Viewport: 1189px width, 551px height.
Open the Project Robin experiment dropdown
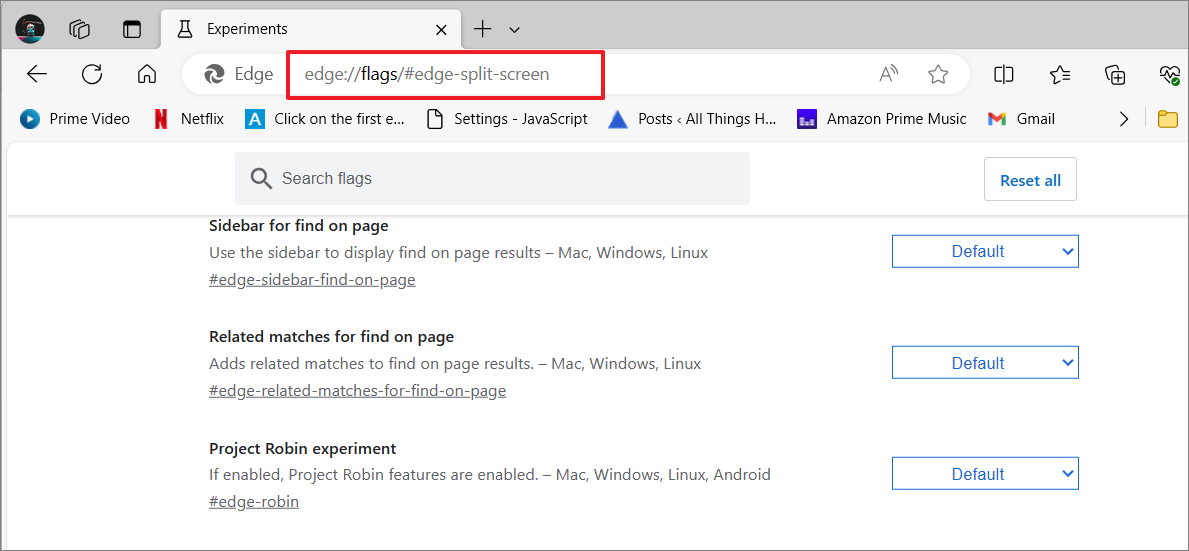coord(985,474)
